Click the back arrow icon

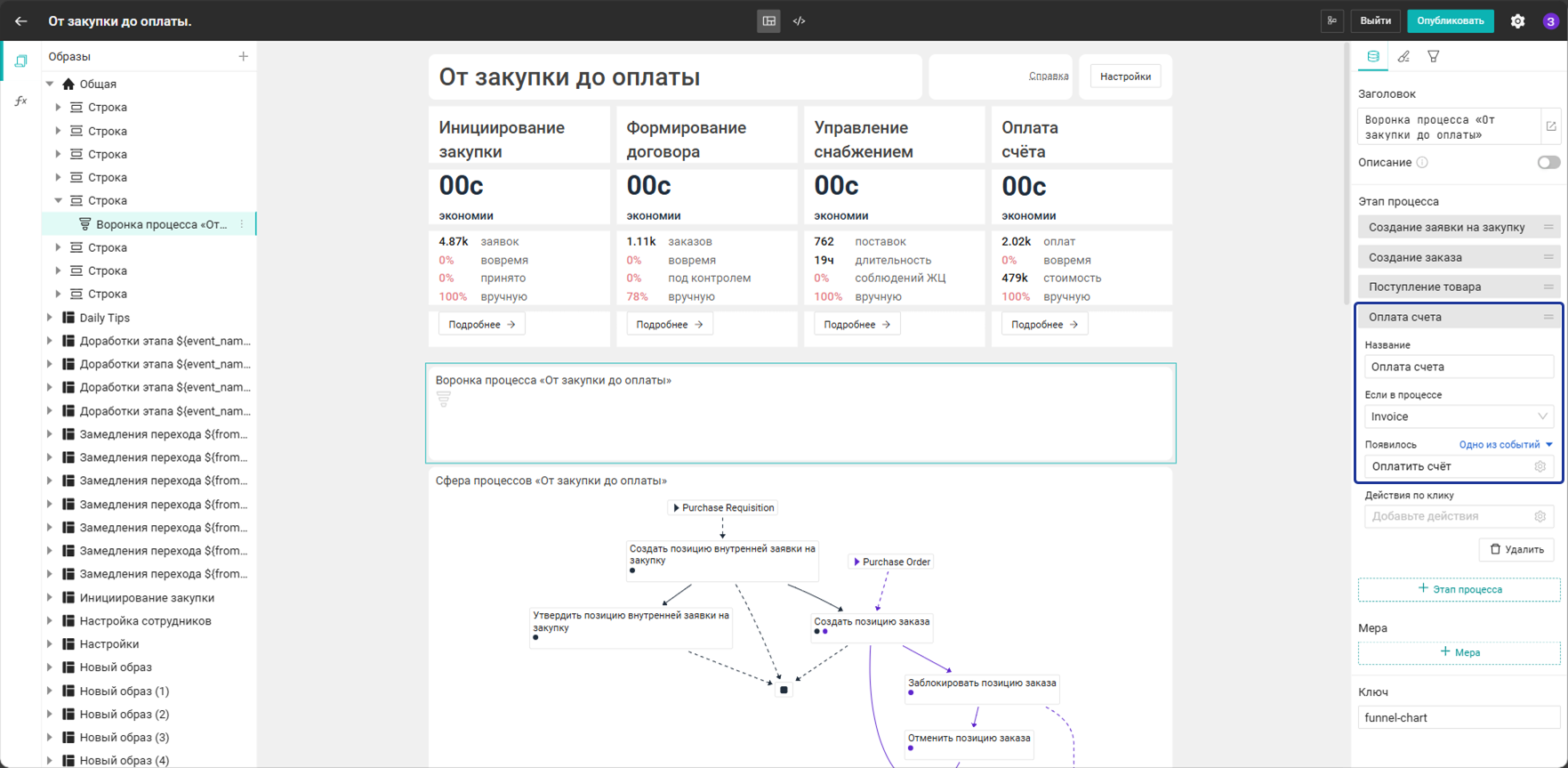21,20
